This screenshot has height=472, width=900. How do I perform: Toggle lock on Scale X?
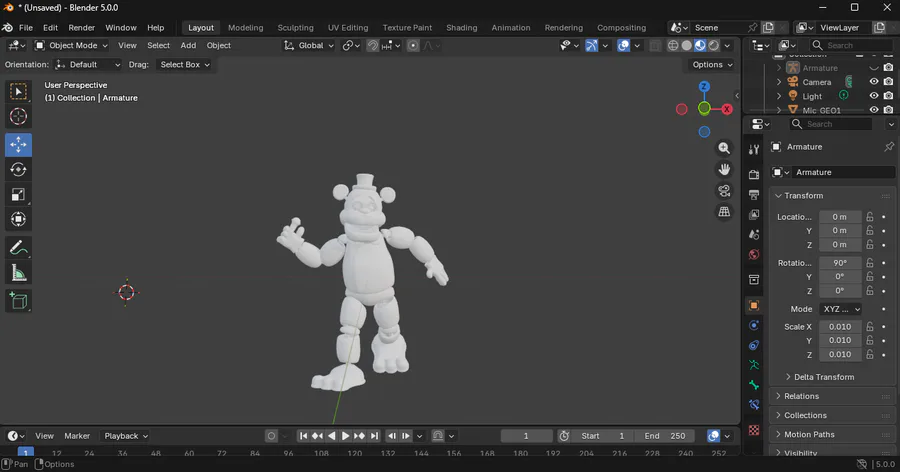870,326
